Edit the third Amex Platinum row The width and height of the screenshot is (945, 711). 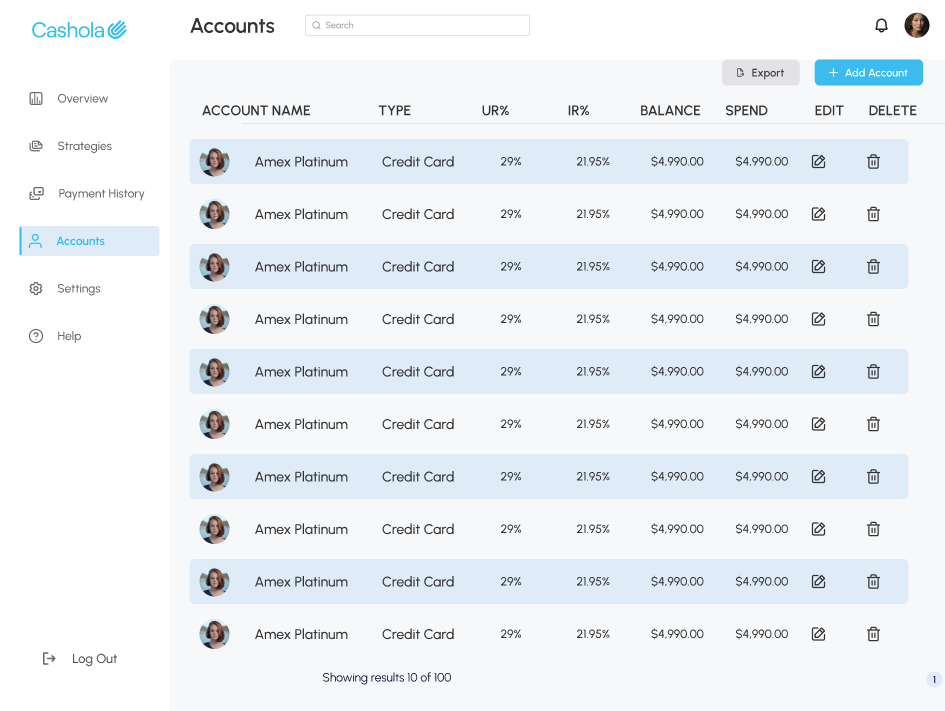(x=818, y=266)
